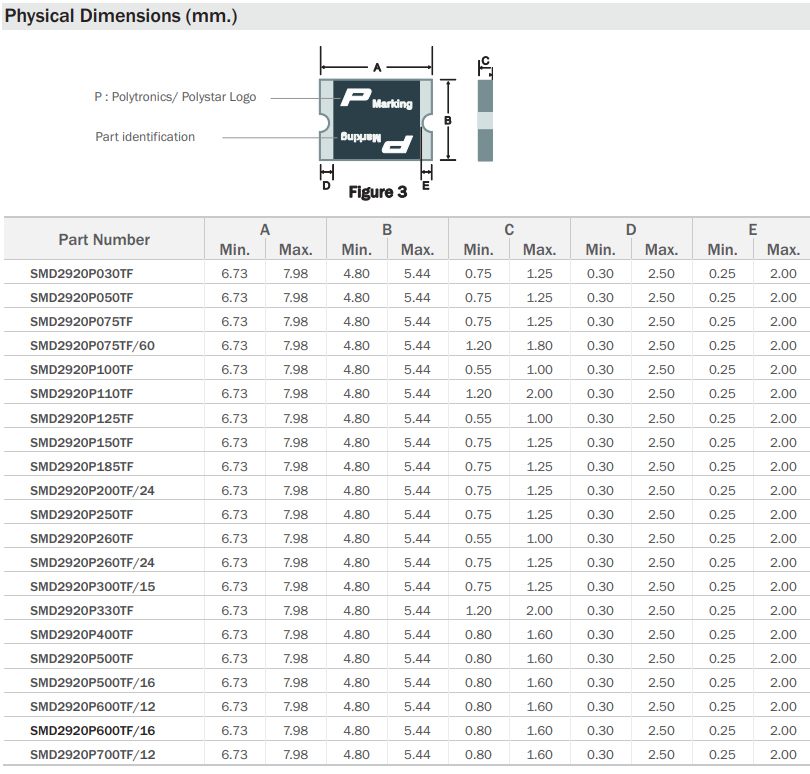Click the column group header E in the table
The height and width of the screenshot is (774, 810).
click(752, 230)
